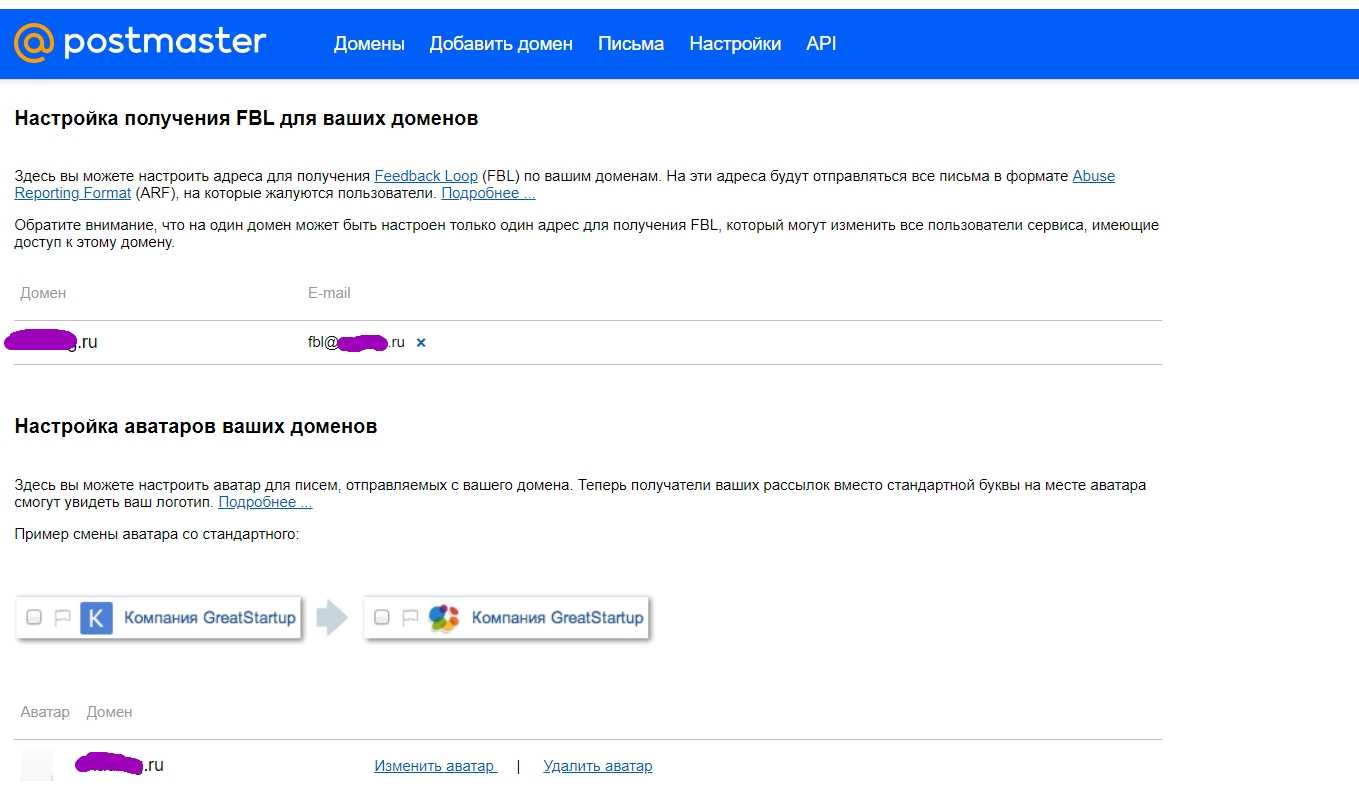Image resolution: width=1359 pixels, height=791 pixels.
Task: Select Настройки in the top navigation
Action: pos(735,44)
